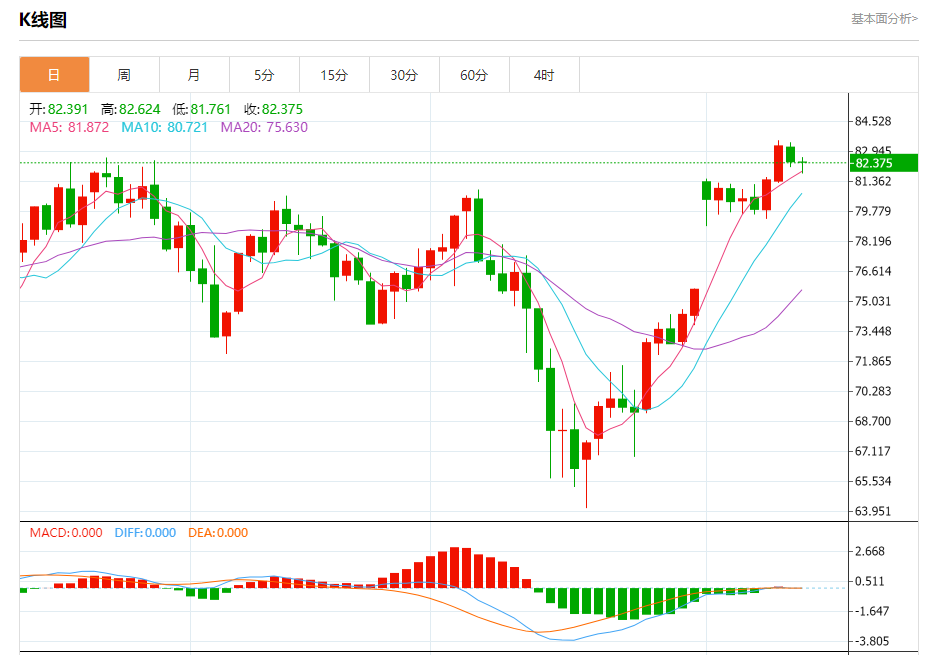Click the DIFF:0.000 indicator label
Screen dimensions: 931x655
pyautogui.click(x=145, y=533)
